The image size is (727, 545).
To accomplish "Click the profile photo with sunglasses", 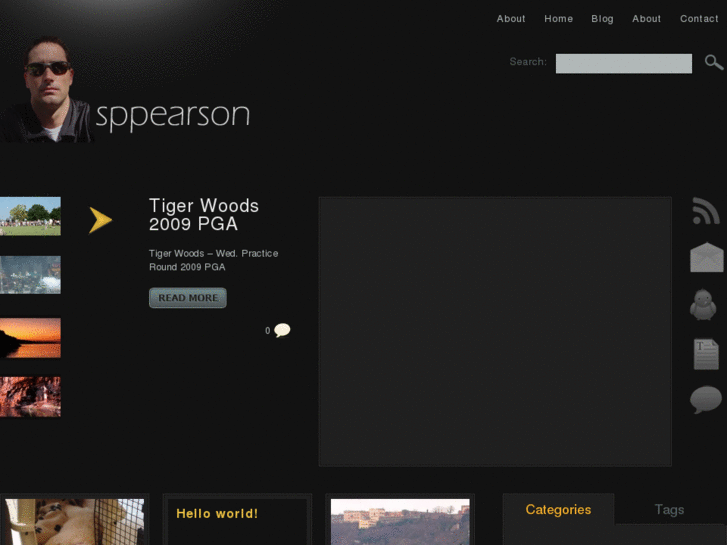I will coord(46,90).
